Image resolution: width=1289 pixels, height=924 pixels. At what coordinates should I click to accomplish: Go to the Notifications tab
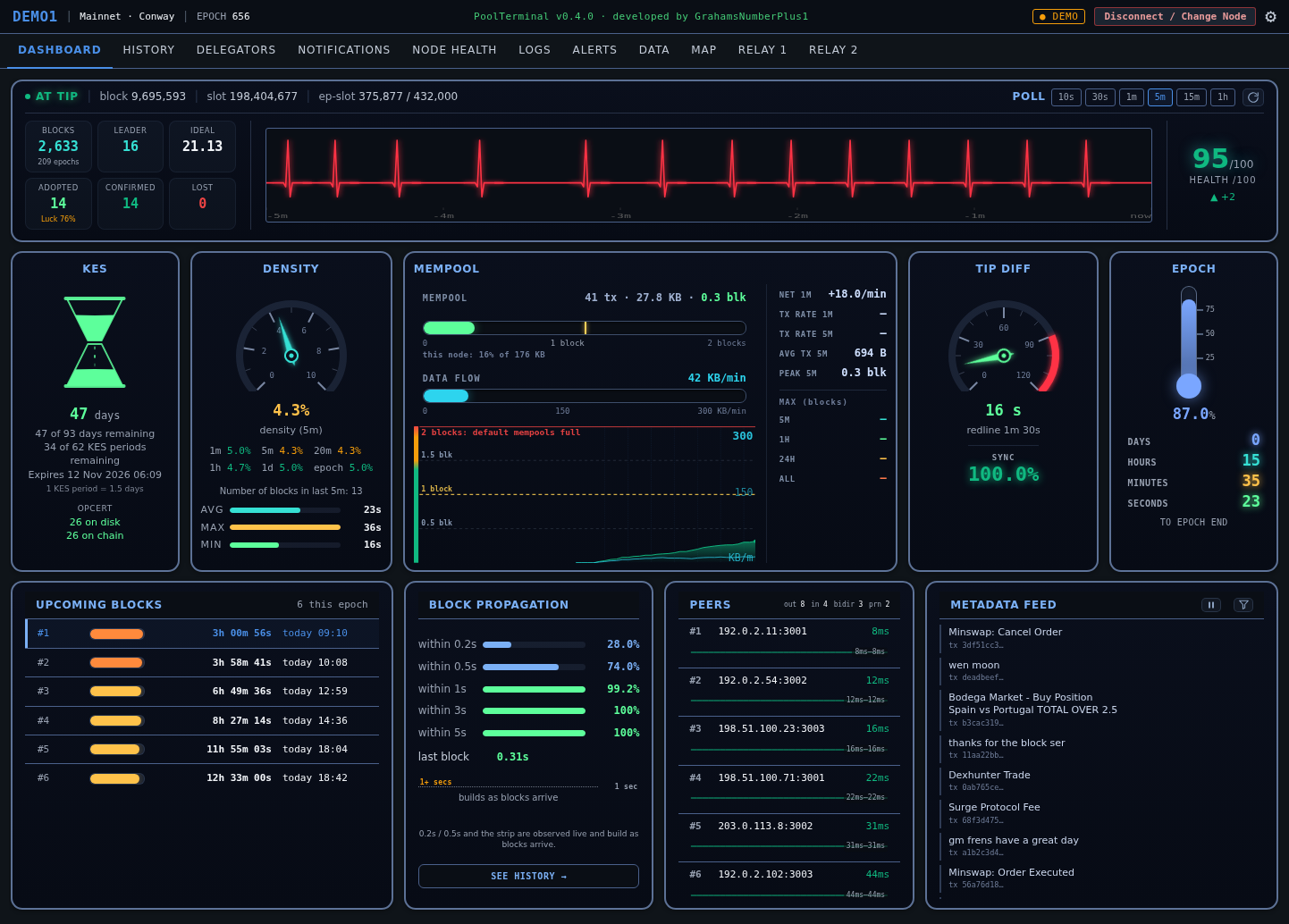pyautogui.click(x=344, y=50)
